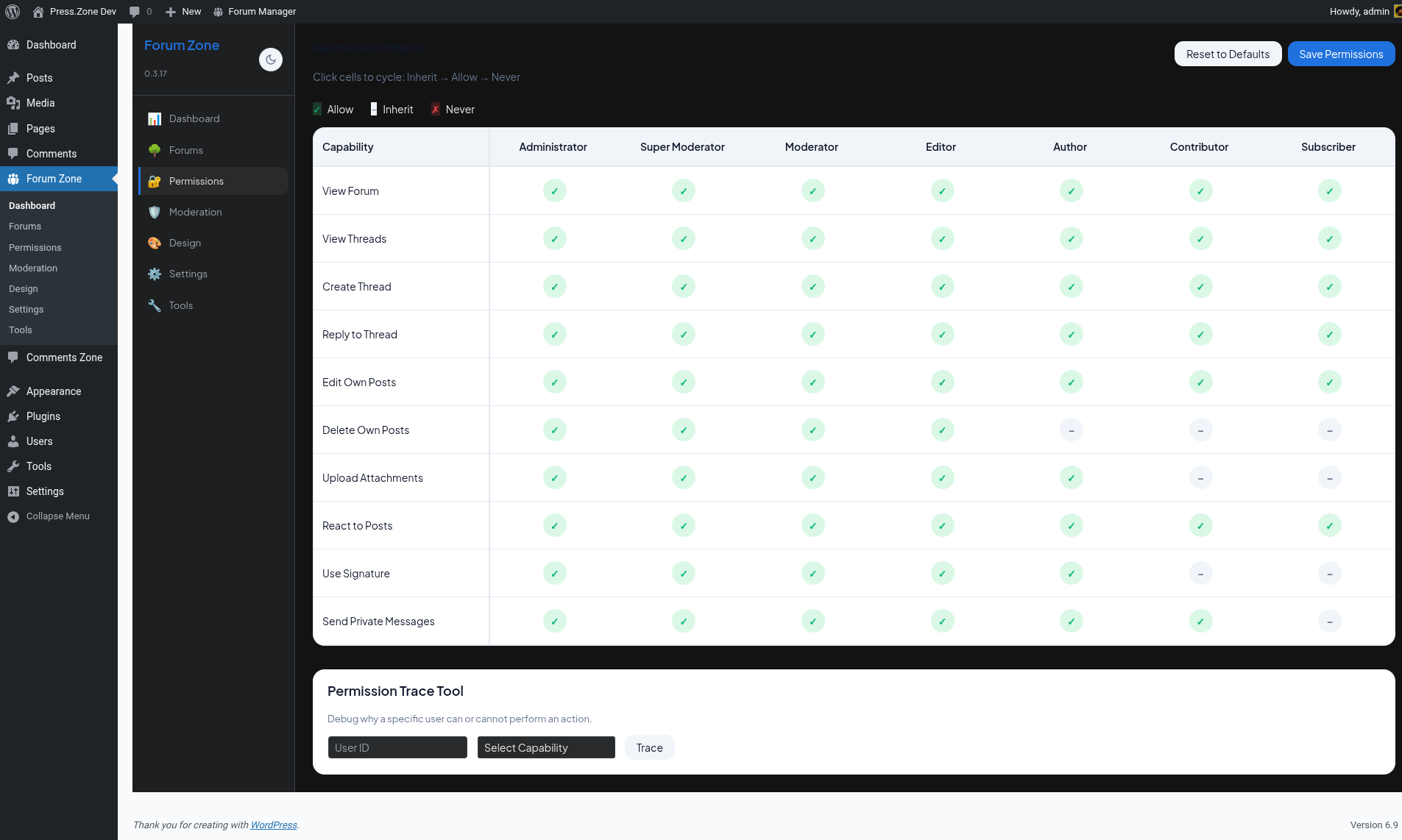Click the Send Private Messages row label
Viewport: 1402px width, 840px height.
378,622
